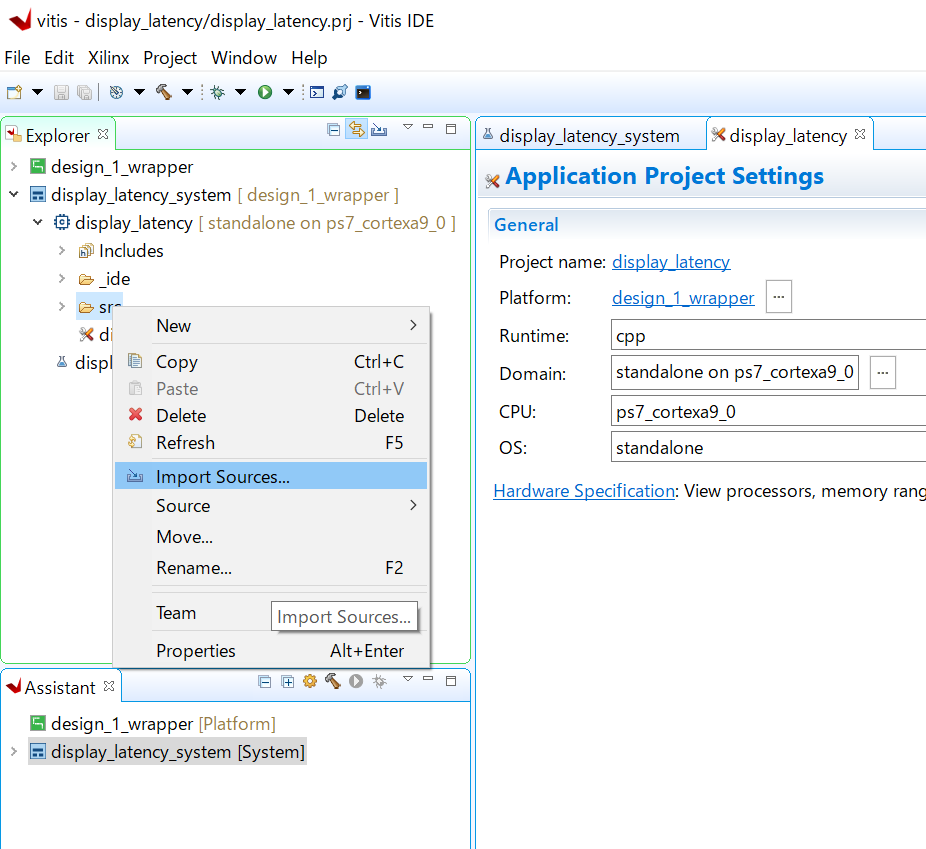Click Collapse All in Explorer panel
The image size is (926, 849).
click(334, 129)
